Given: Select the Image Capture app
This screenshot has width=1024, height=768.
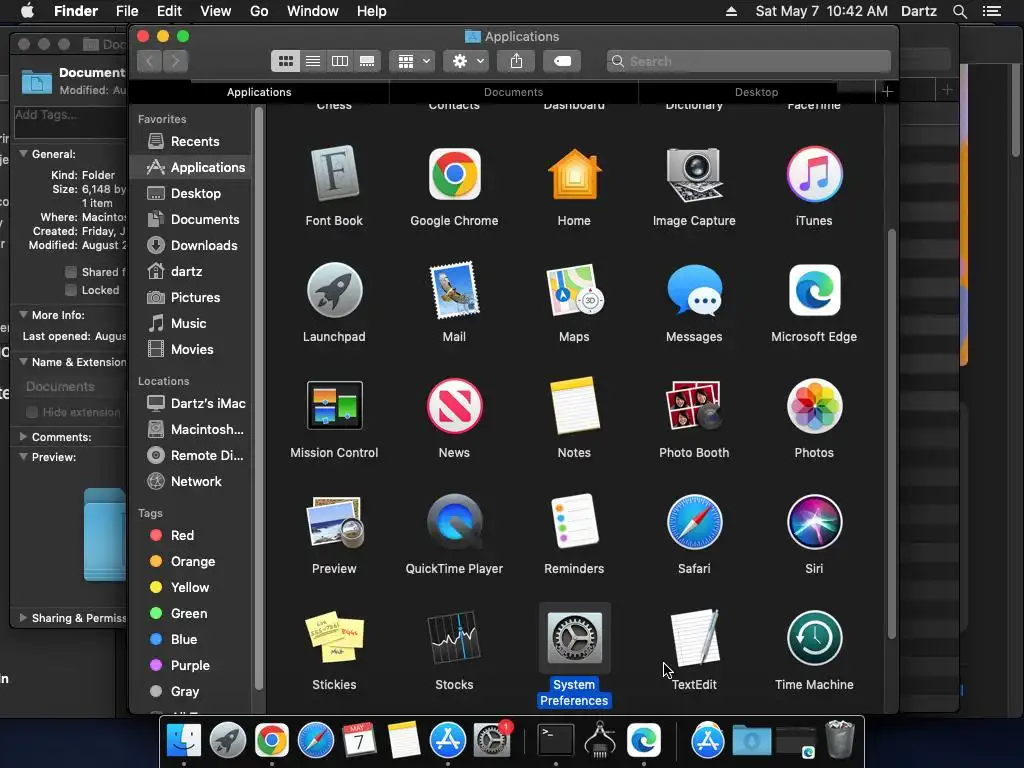Looking at the screenshot, I should (694, 174).
